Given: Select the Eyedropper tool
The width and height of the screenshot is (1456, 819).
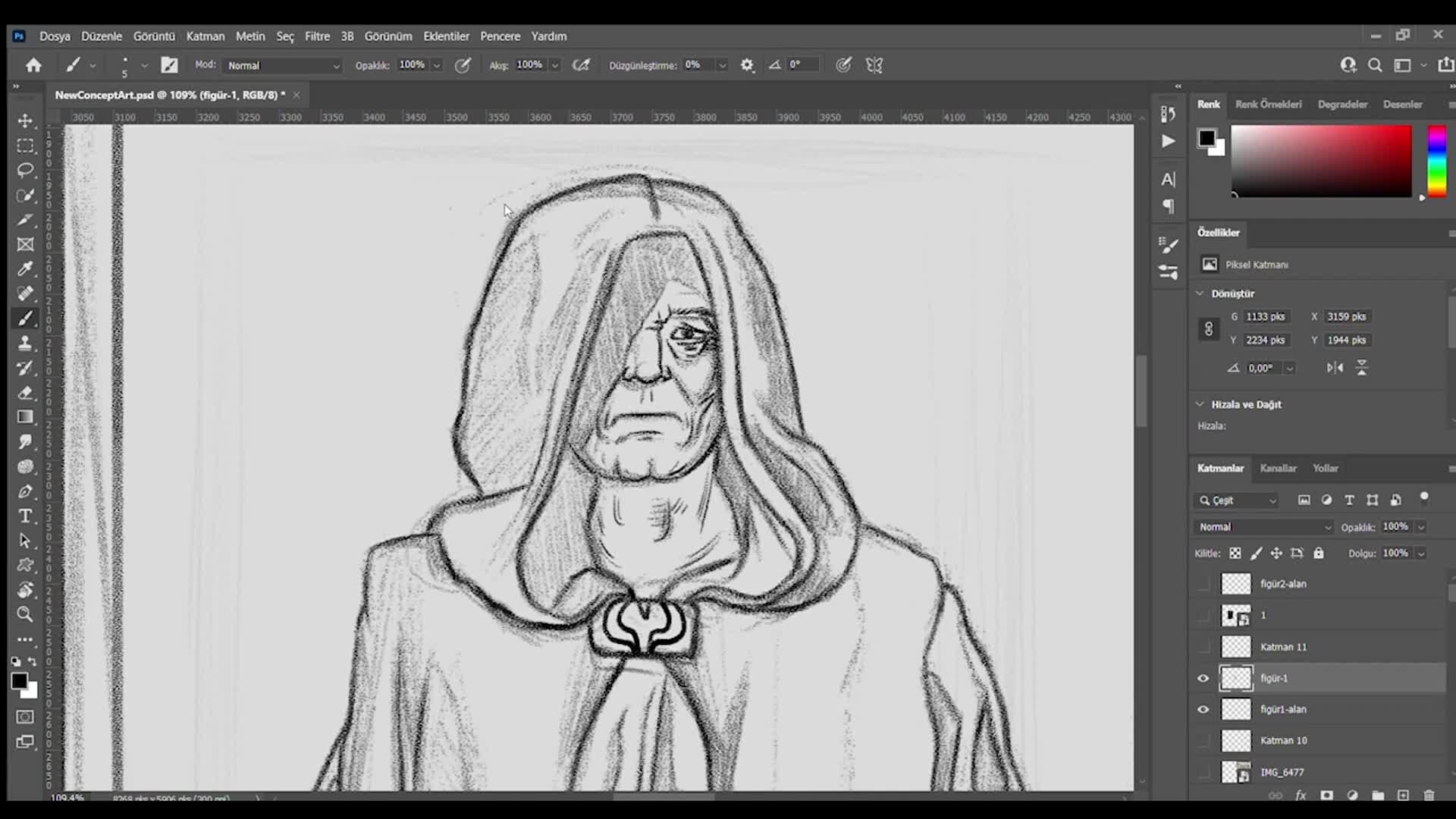Looking at the screenshot, I should (25, 269).
